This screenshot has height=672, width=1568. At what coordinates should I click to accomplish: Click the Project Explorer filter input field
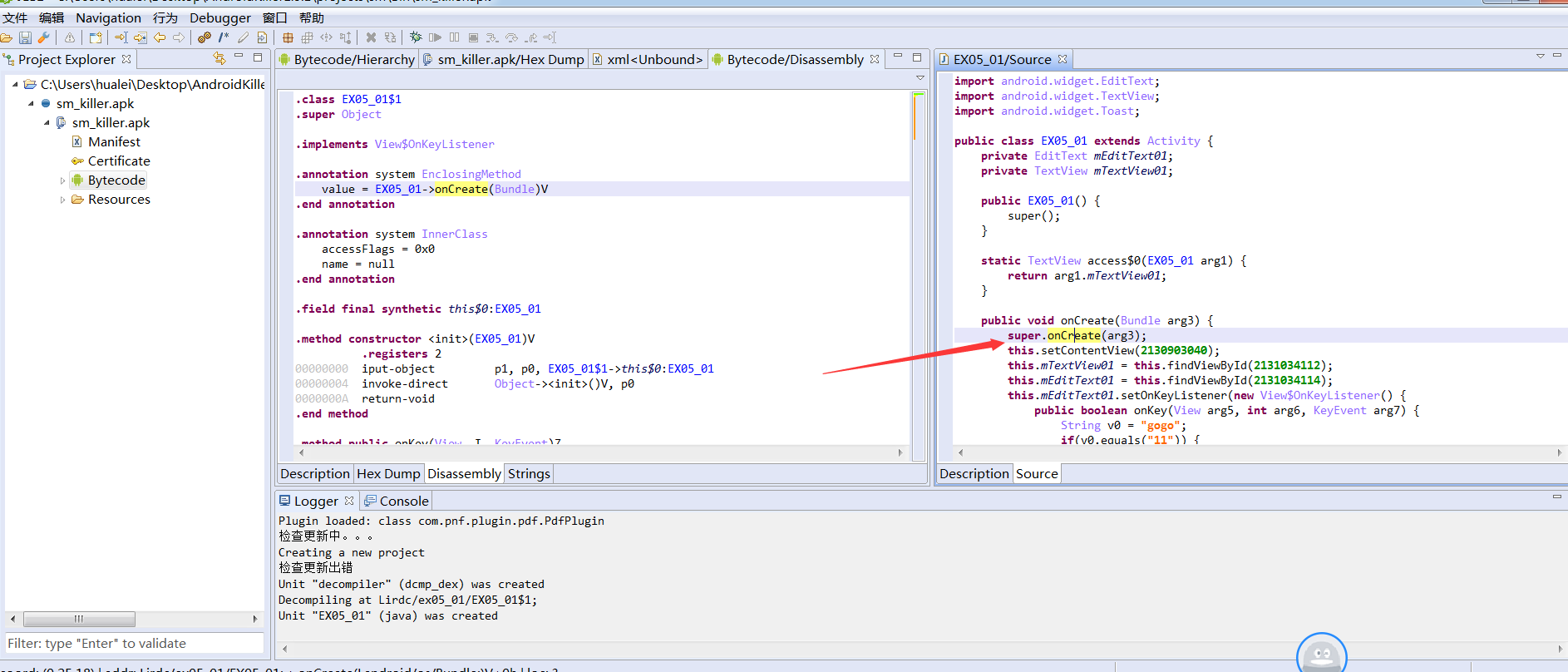click(135, 644)
